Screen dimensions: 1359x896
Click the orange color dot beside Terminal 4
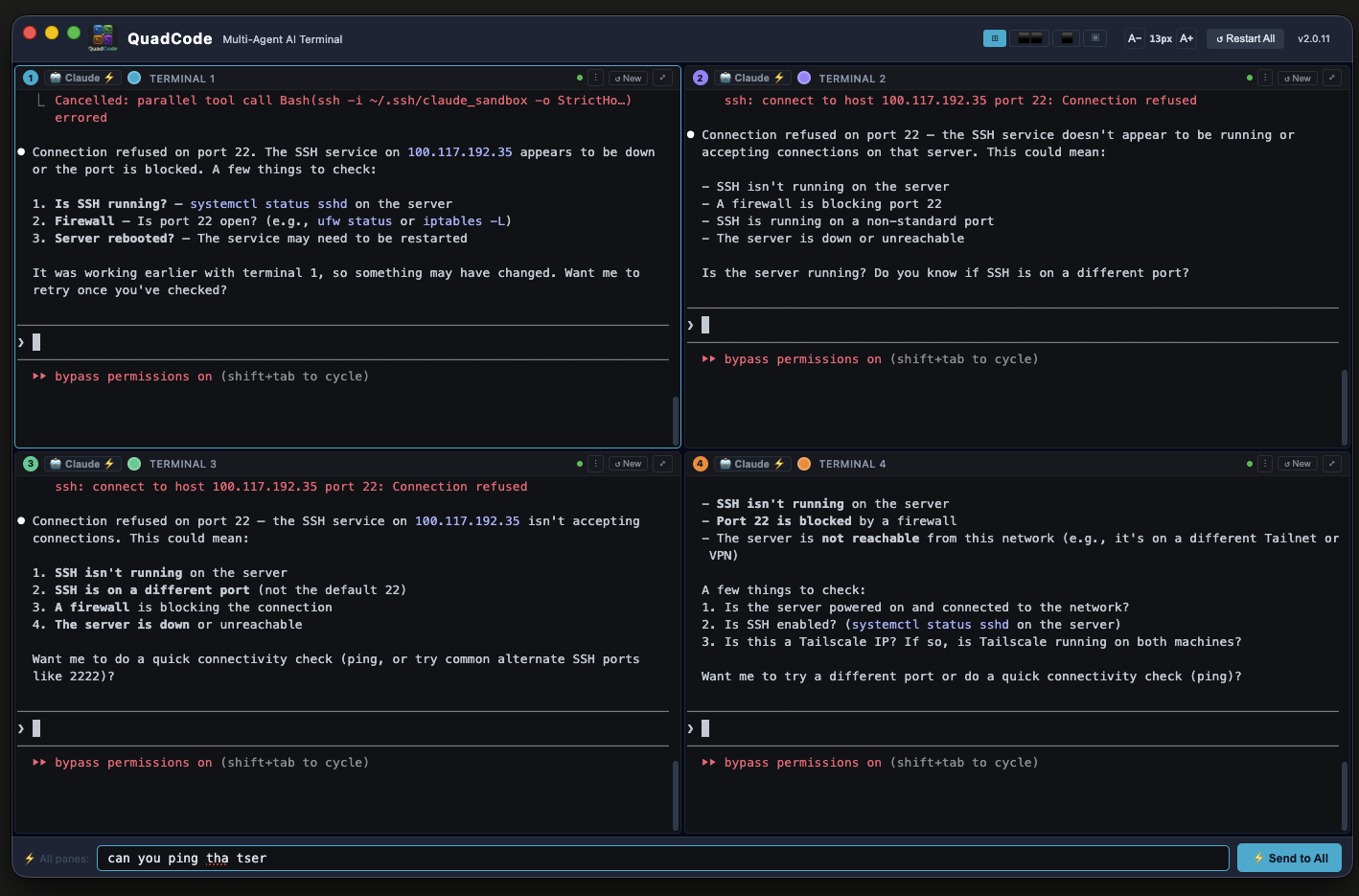tap(804, 464)
